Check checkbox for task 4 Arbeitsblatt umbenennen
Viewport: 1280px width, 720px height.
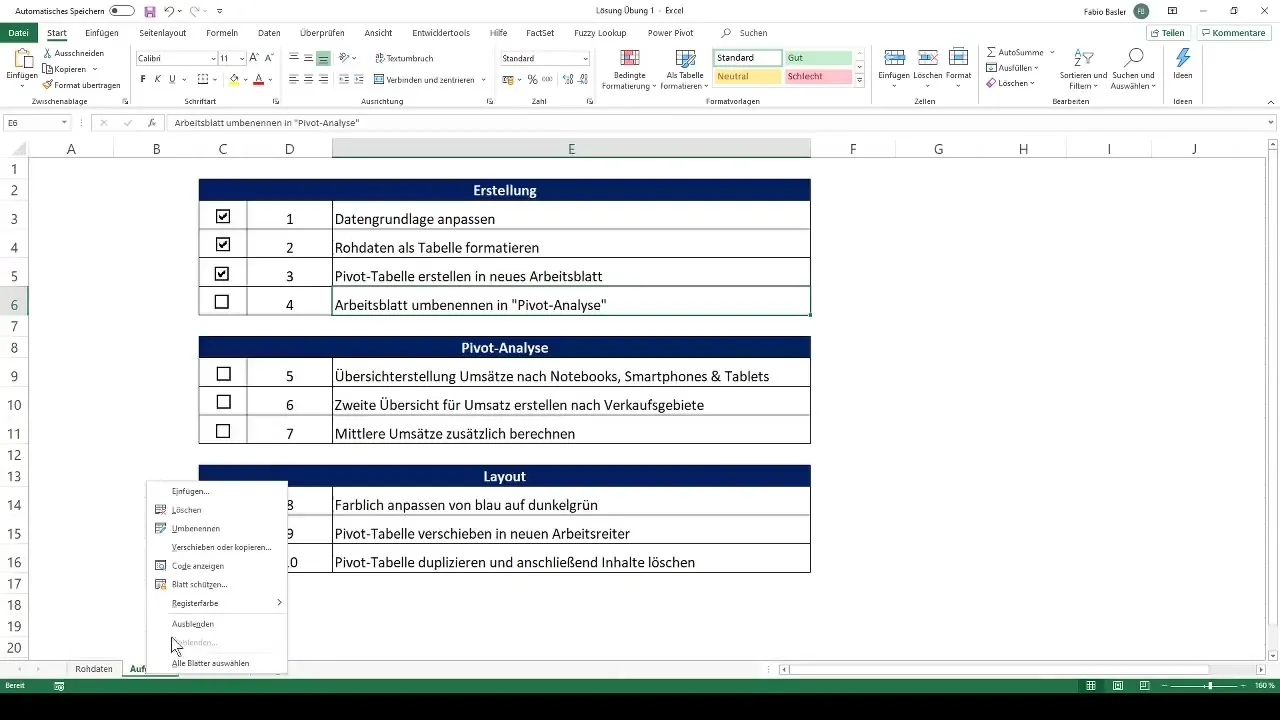222,301
